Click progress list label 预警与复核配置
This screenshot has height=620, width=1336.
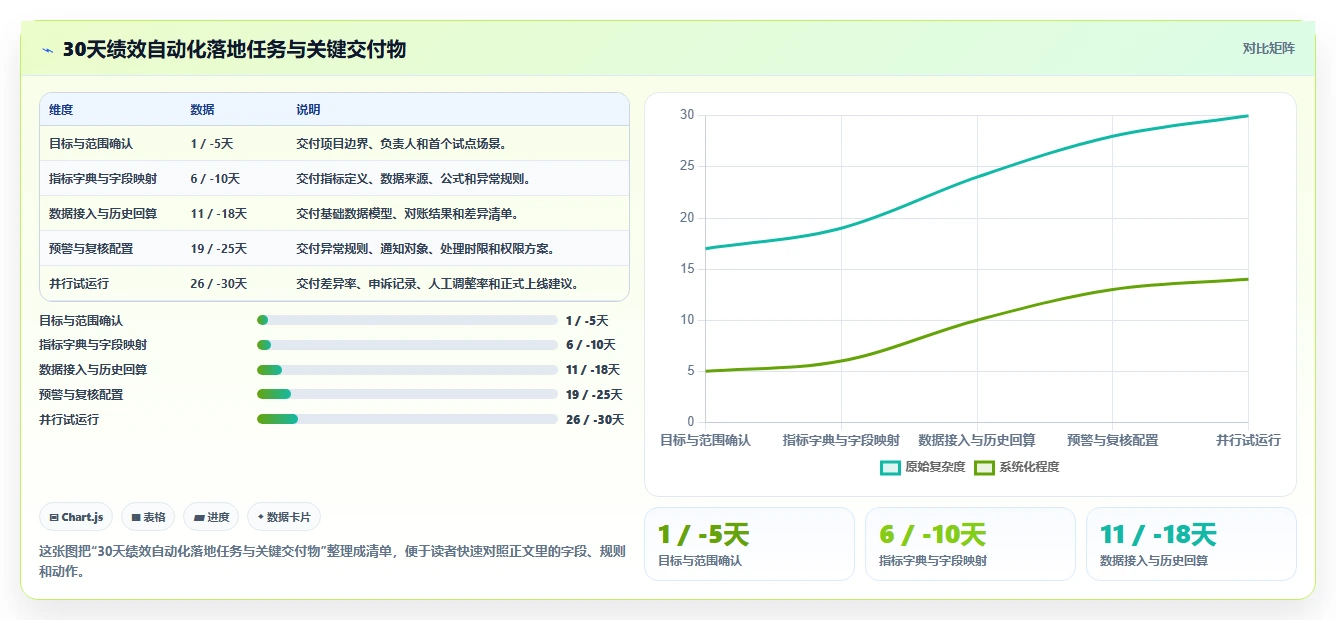[x=81, y=394]
